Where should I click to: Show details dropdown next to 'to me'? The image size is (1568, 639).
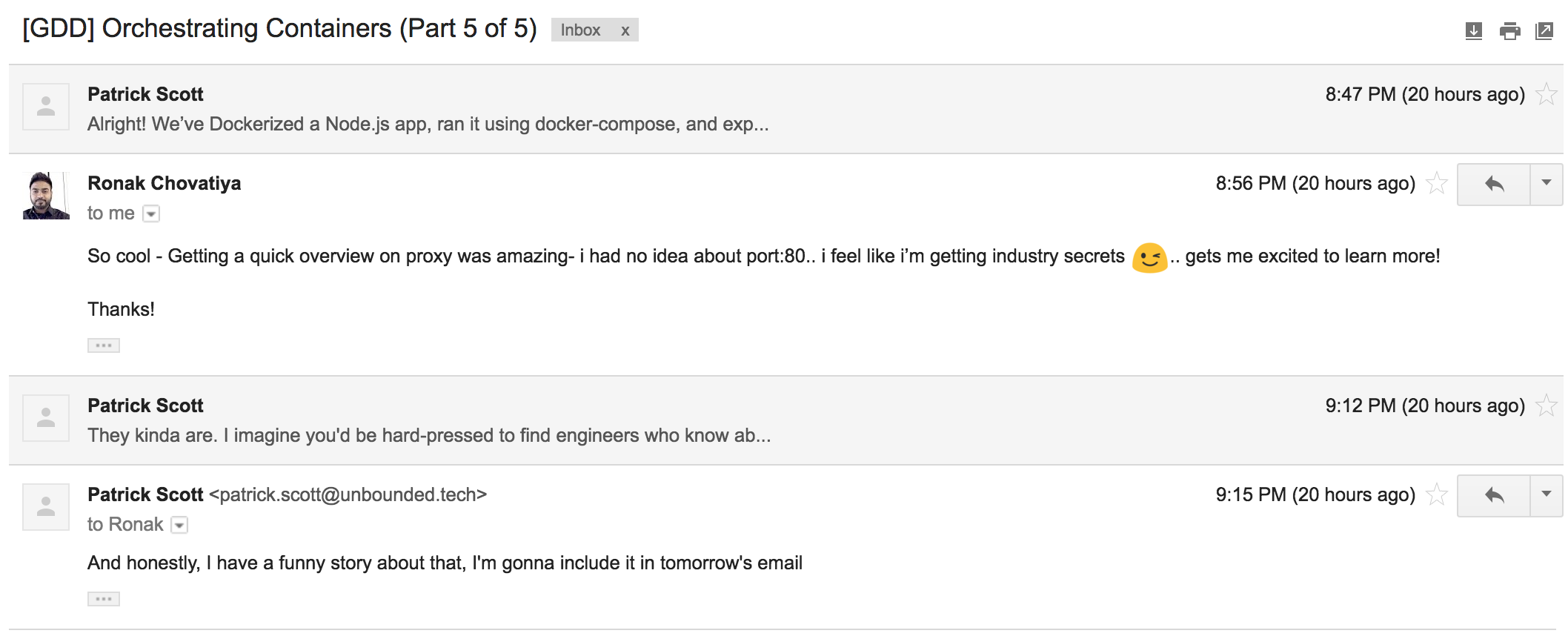151,214
